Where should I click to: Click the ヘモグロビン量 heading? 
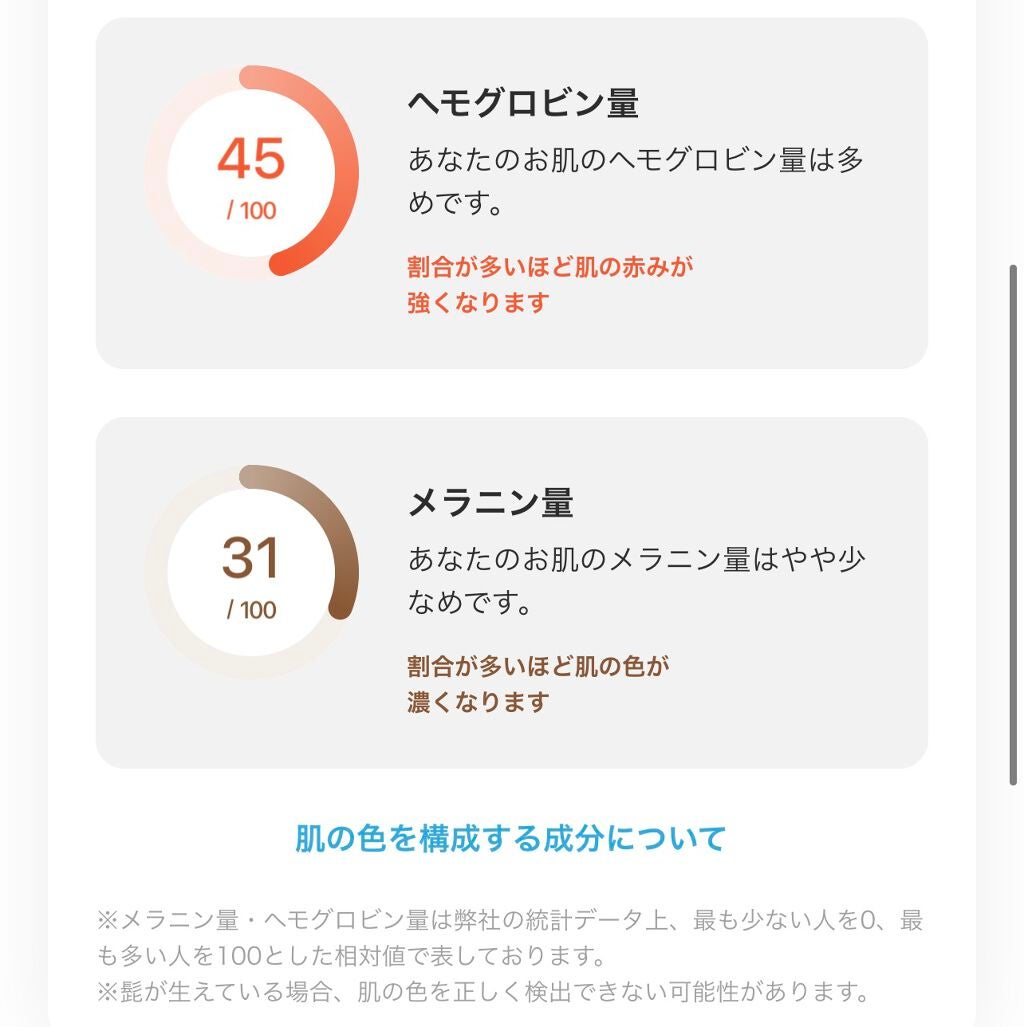pyautogui.click(x=522, y=103)
